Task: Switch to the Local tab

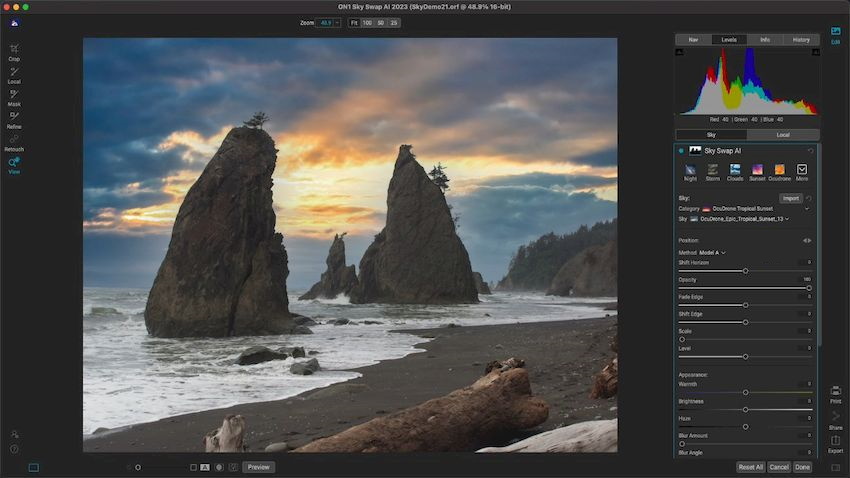Action: [783, 134]
